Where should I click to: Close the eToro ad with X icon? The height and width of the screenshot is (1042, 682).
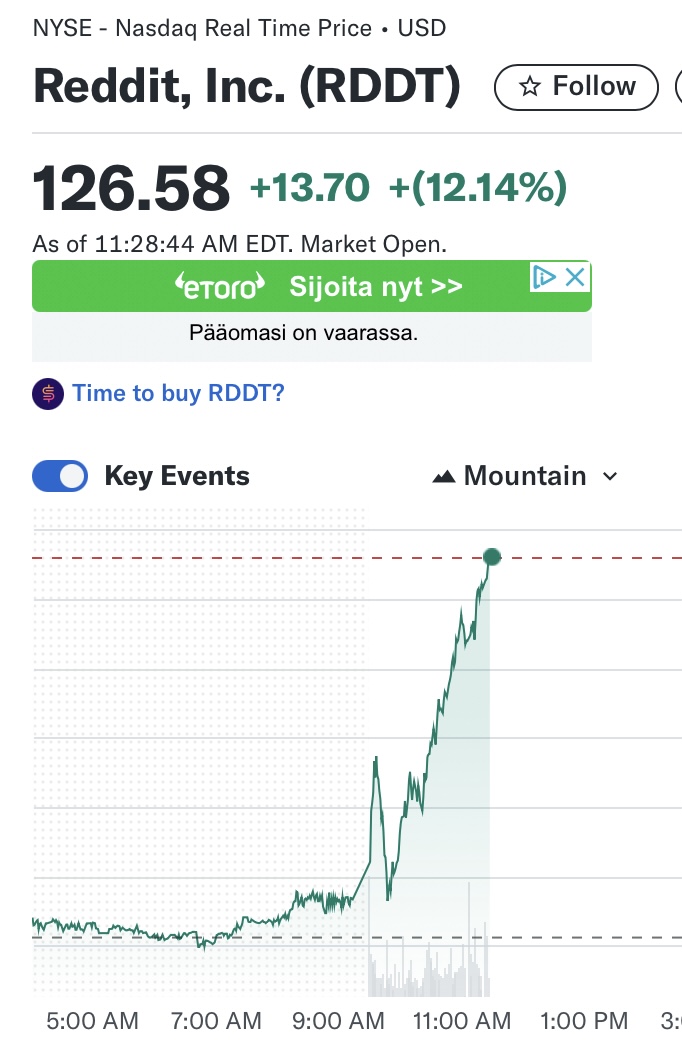575,277
